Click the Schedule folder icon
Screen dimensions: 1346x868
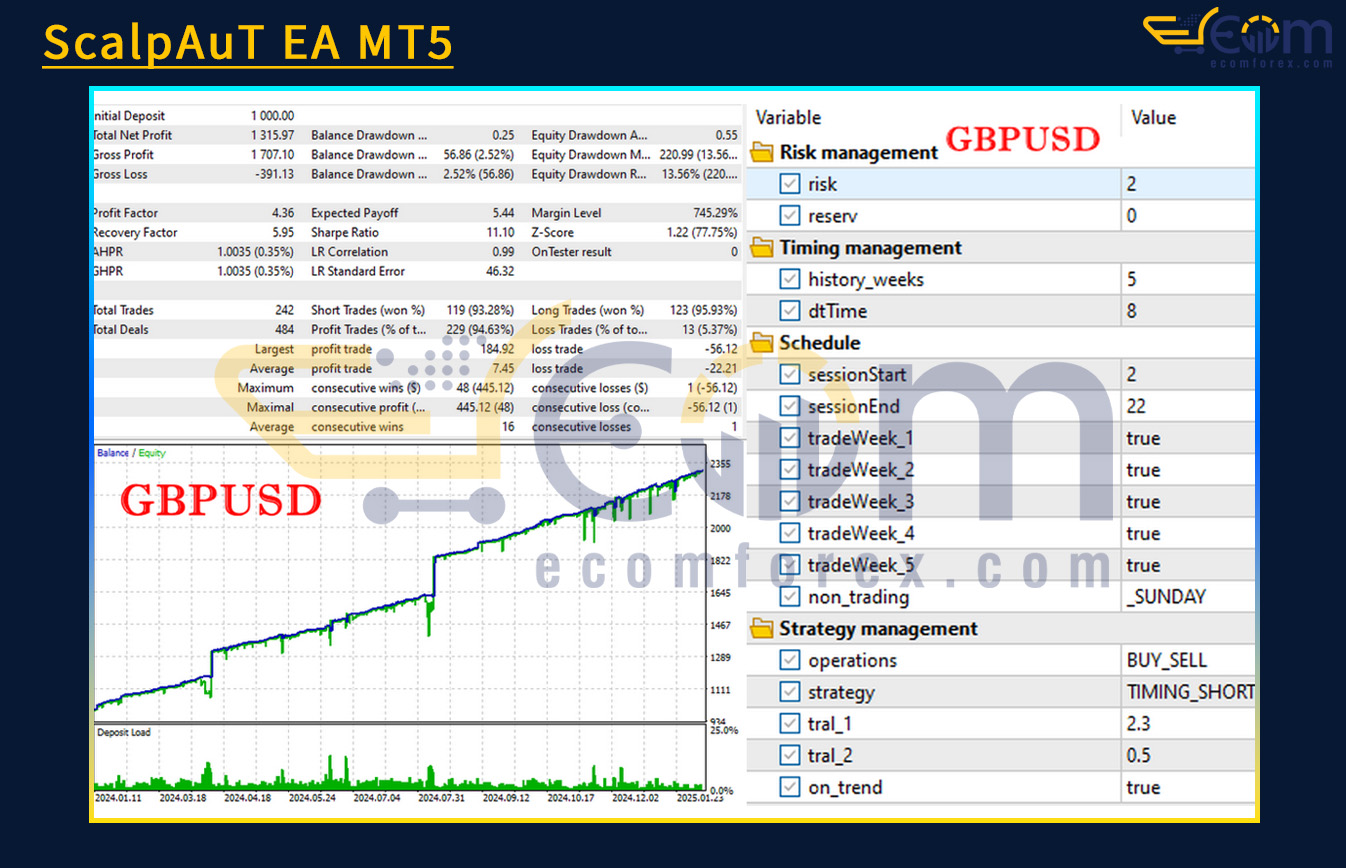(762, 343)
